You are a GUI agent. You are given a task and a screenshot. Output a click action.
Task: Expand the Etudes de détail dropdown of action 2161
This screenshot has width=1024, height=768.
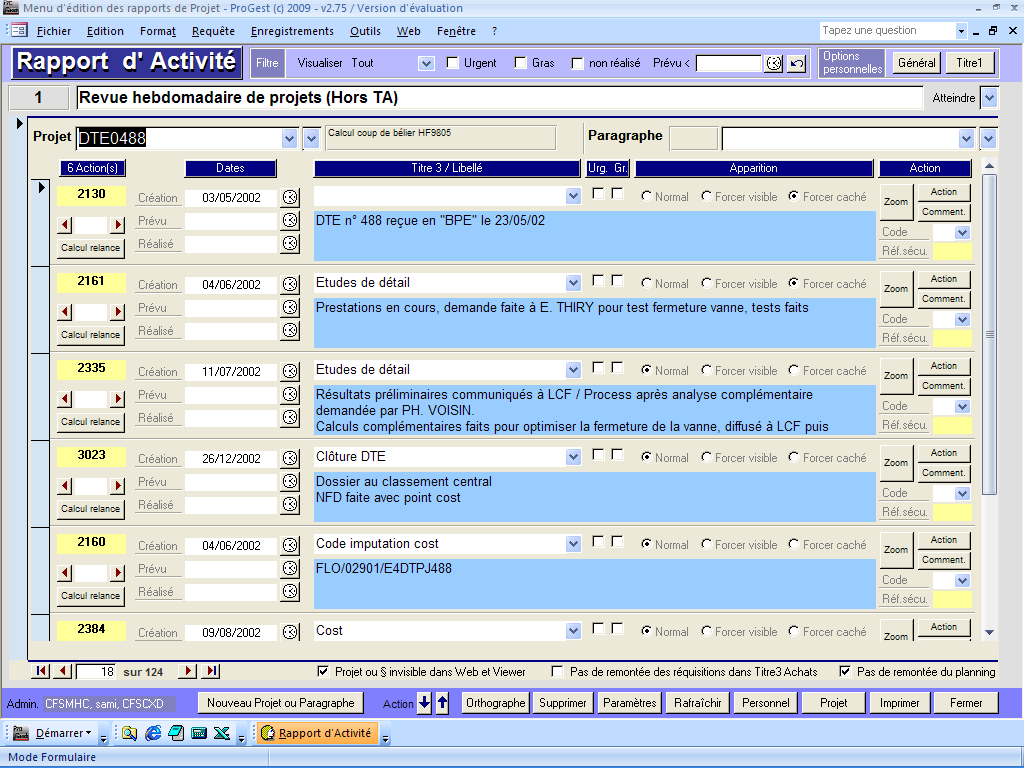click(x=573, y=283)
